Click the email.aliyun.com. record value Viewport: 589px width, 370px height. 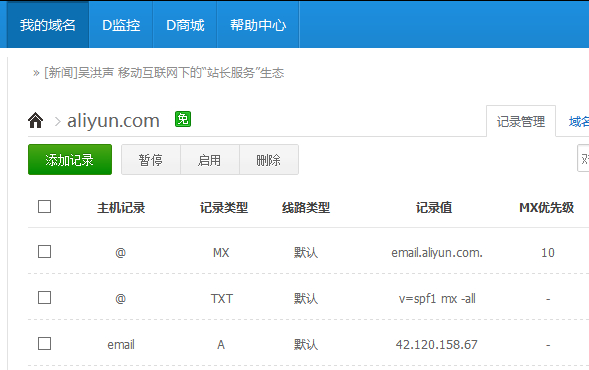coord(437,253)
